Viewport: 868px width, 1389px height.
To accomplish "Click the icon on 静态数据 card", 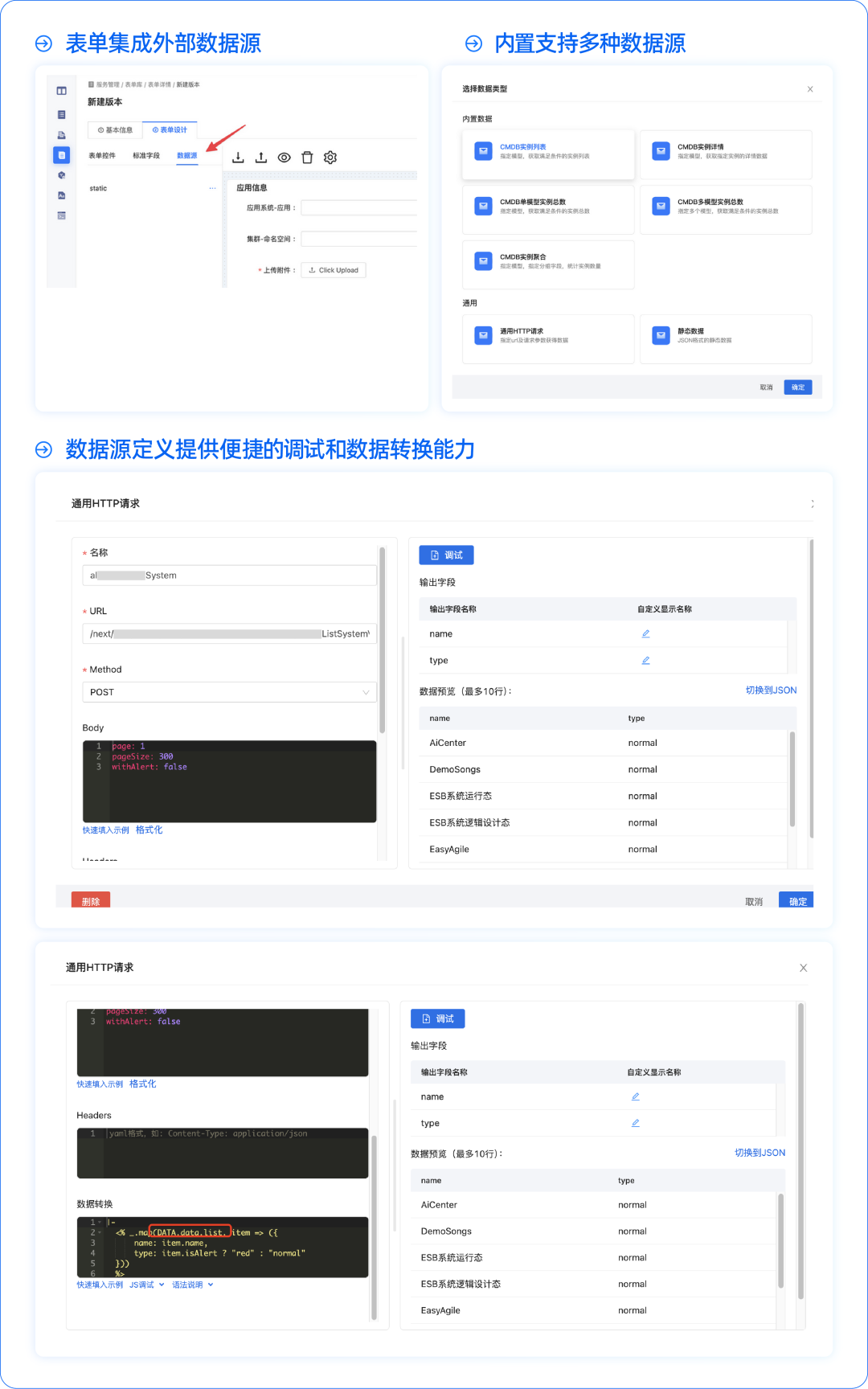I will pos(661,335).
